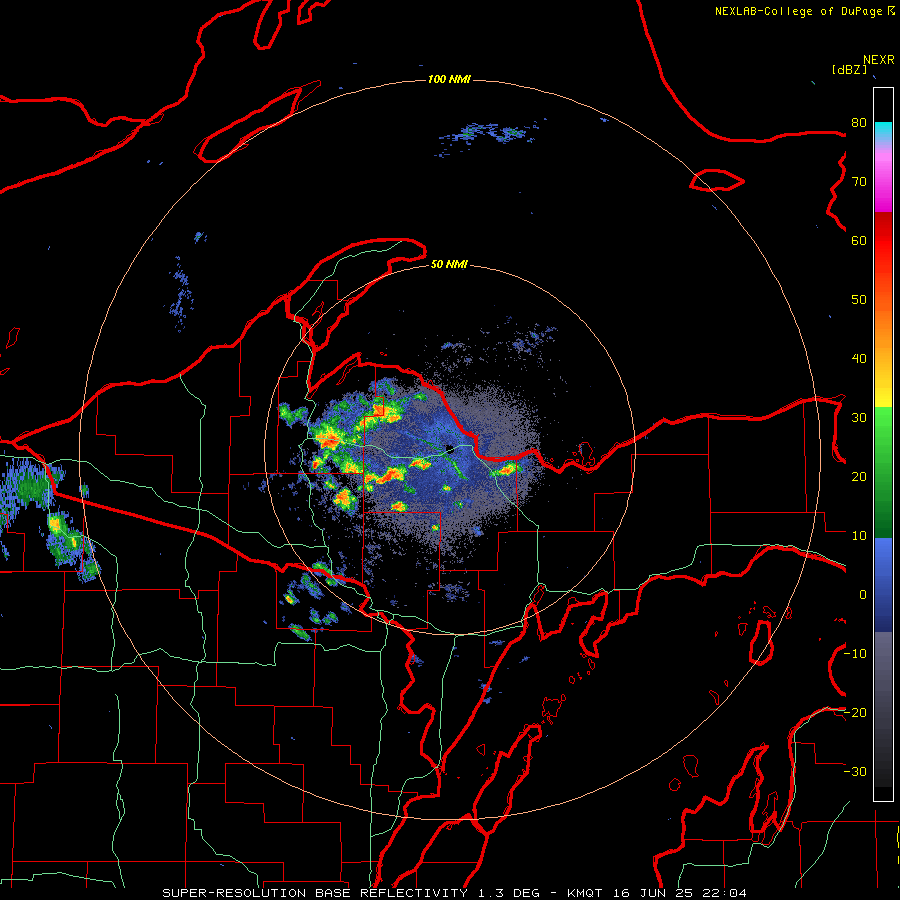
Task: Click the red segment of the color scale
Action: click(883, 241)
